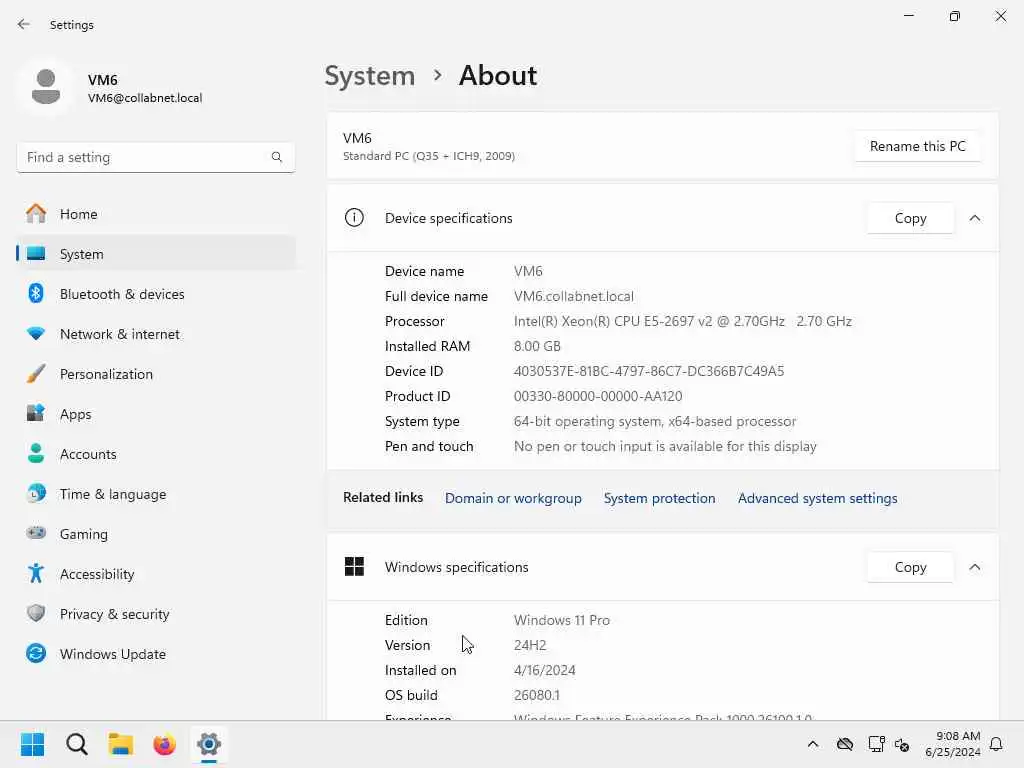Click the Version value 24H2
The height and width of the screenshot is (768, 1024).
point(530,645)
